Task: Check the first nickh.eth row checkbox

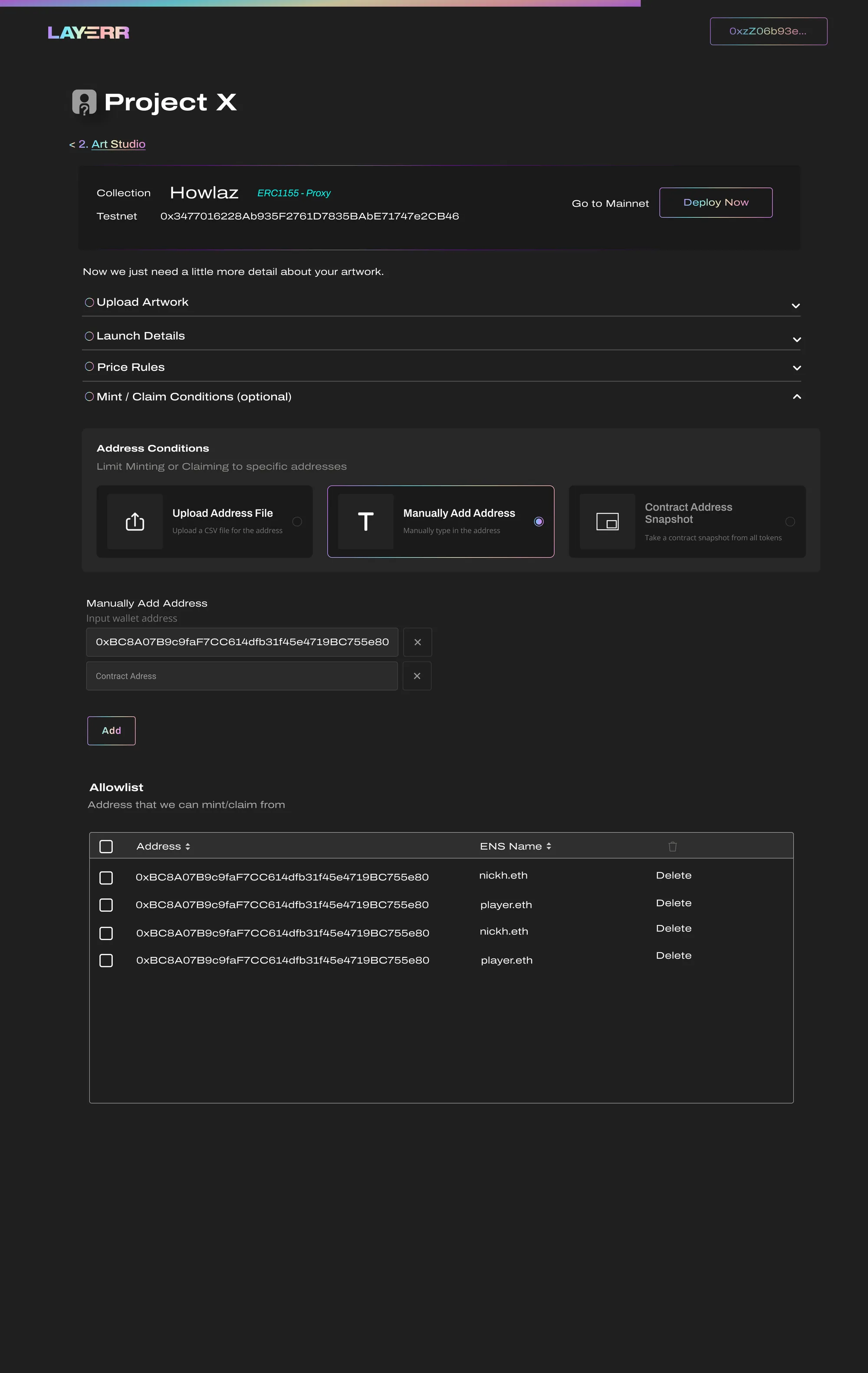Action: pyautogui.click(x=106, y=878)
